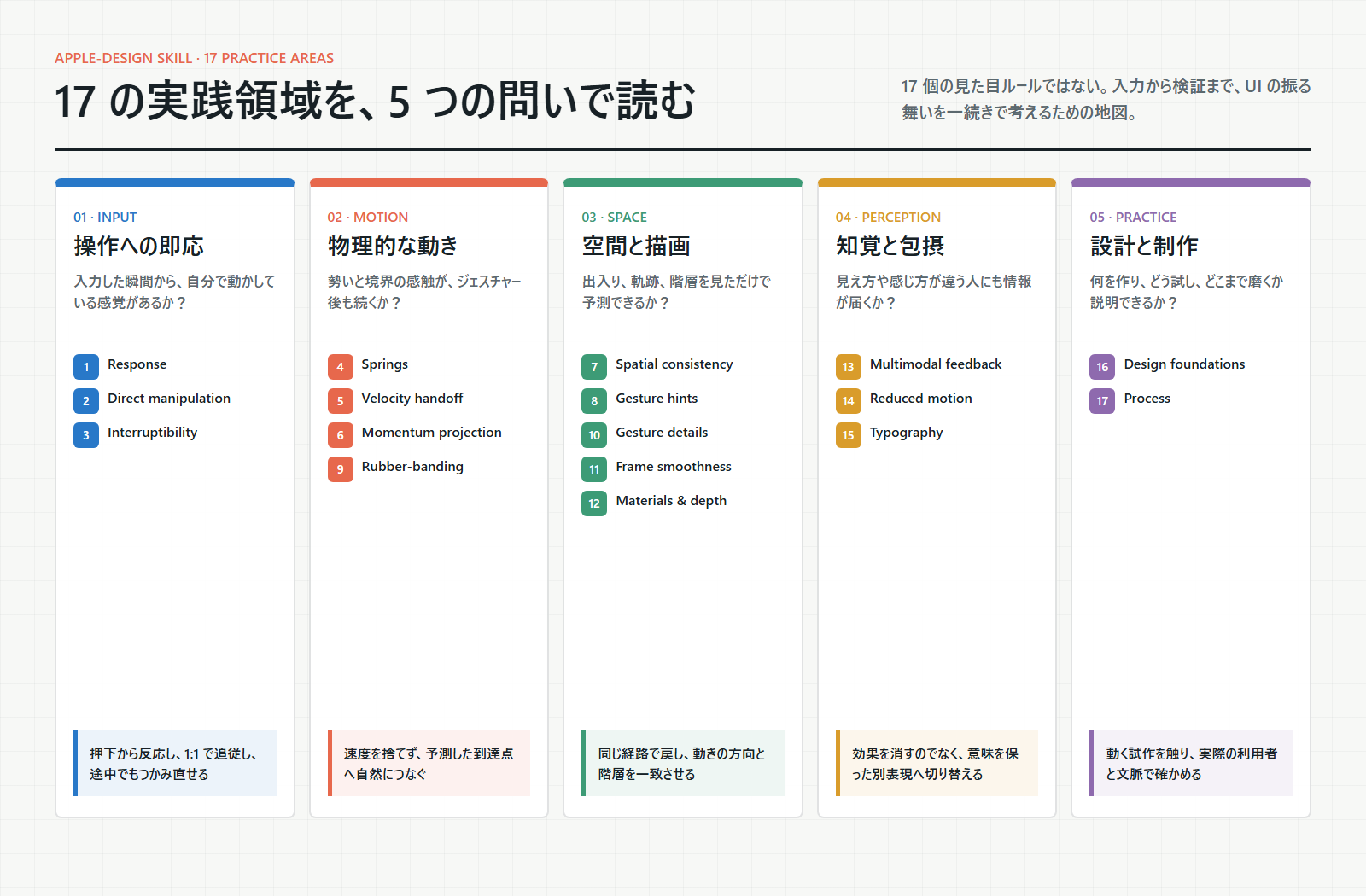
Task: Click the subtitle paragraph starting 17 個の見た目ルール
Action: [x=1106, y=99]
